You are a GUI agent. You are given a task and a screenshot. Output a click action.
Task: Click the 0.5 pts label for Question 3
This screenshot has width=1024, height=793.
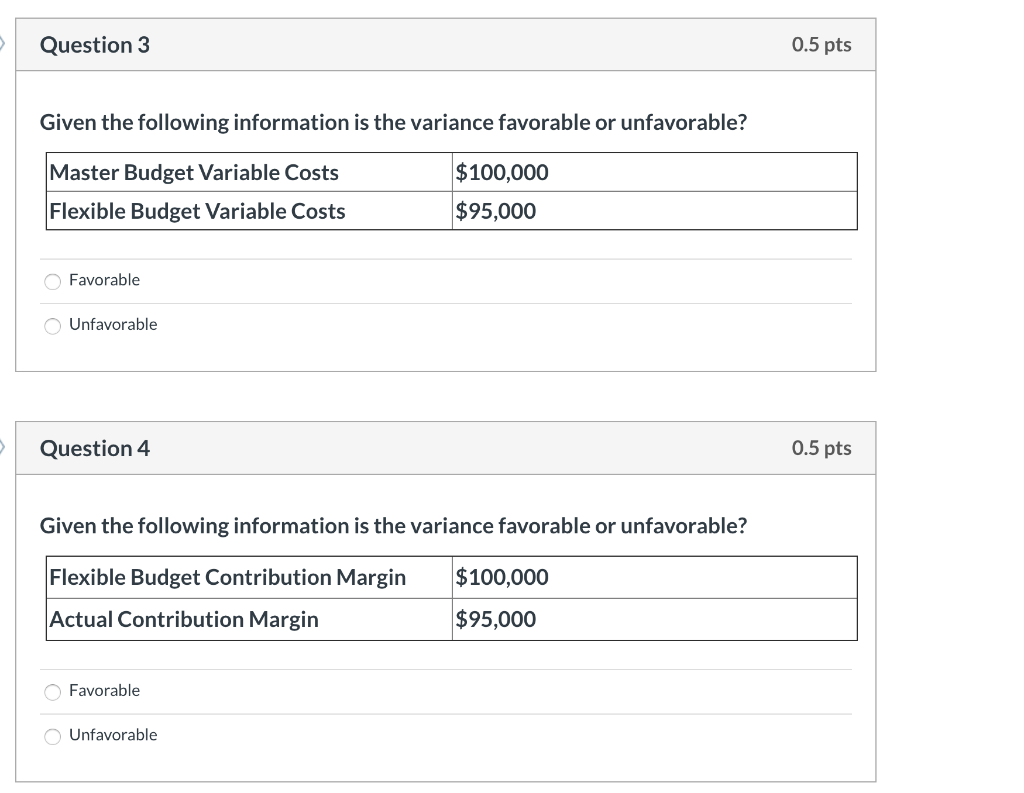(x=820, y=44)
